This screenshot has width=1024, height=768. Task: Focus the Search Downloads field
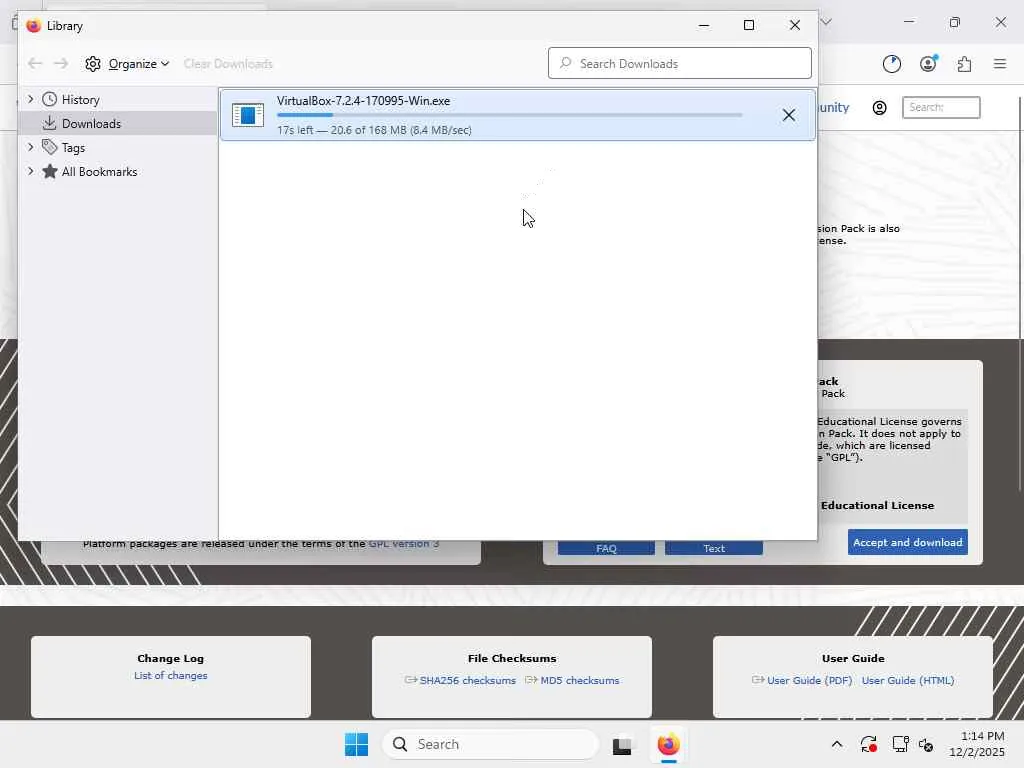point(680,63)
